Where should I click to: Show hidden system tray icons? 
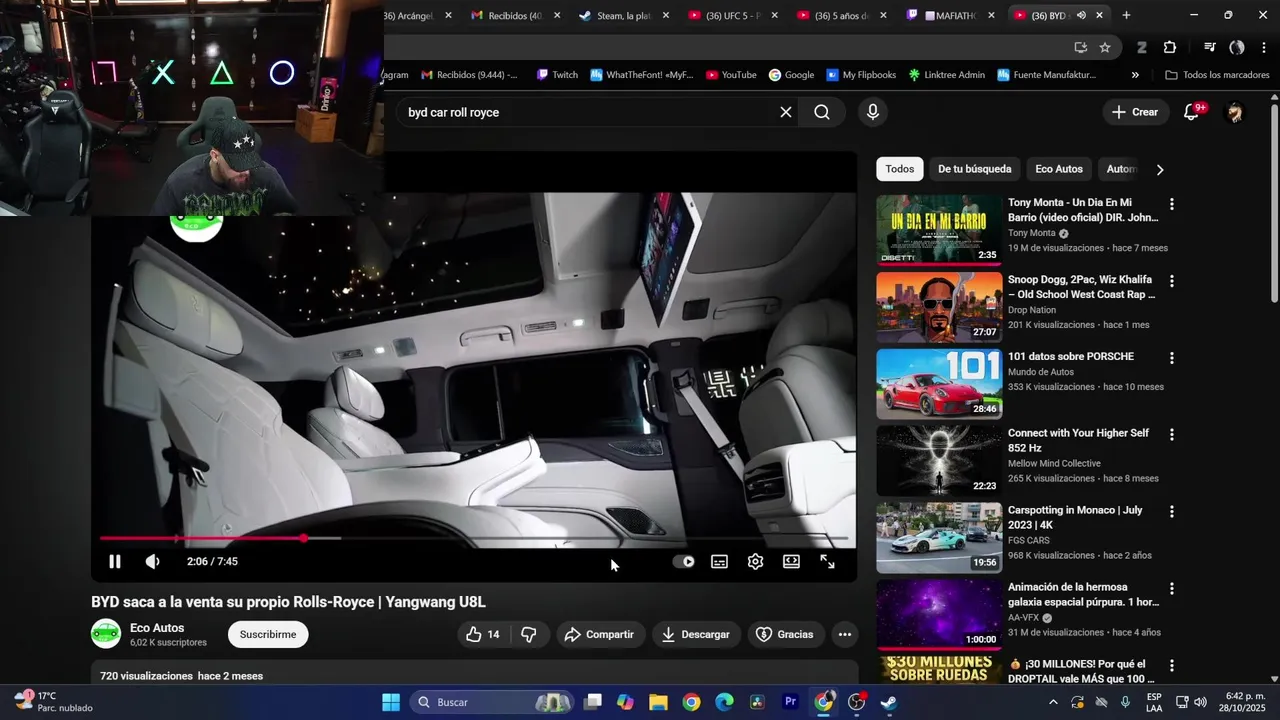[x=1053, y=702]
